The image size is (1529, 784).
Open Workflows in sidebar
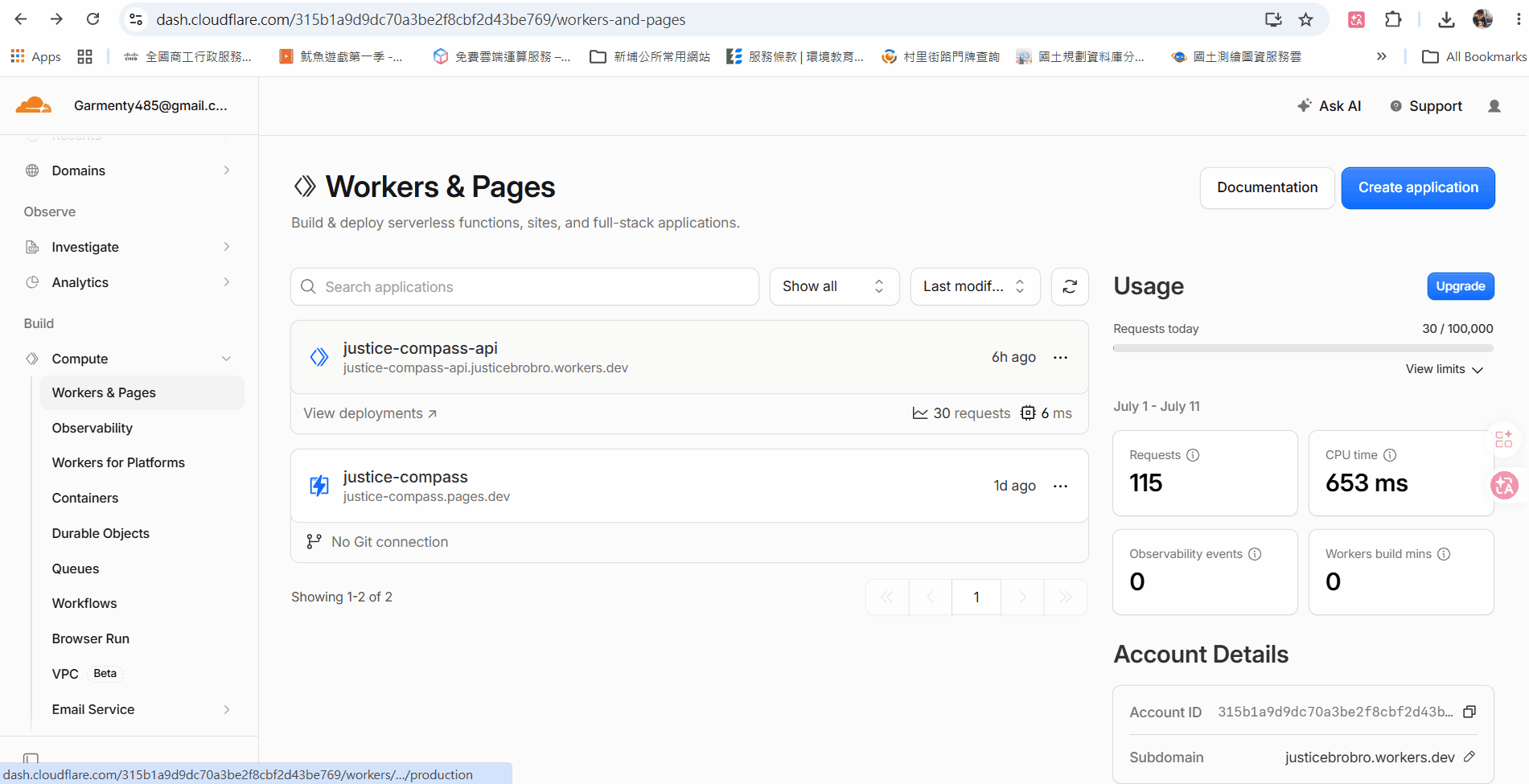click(84, 603)
